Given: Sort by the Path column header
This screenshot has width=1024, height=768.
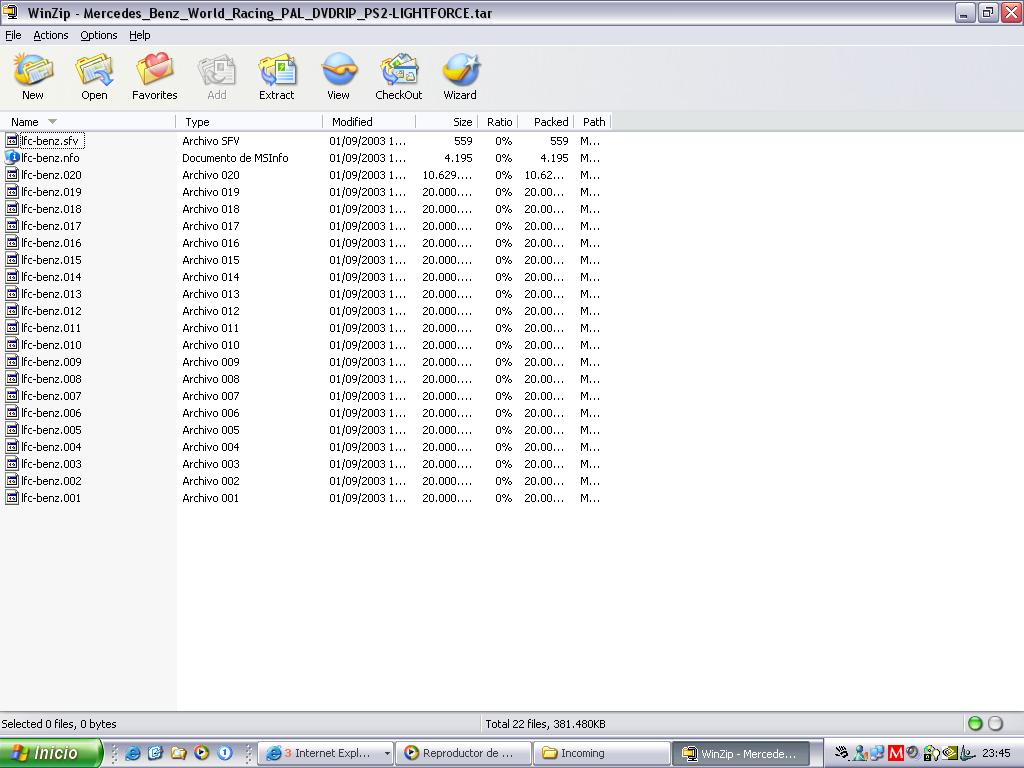Looking at the screenshot, I should (x=593, y=122).
